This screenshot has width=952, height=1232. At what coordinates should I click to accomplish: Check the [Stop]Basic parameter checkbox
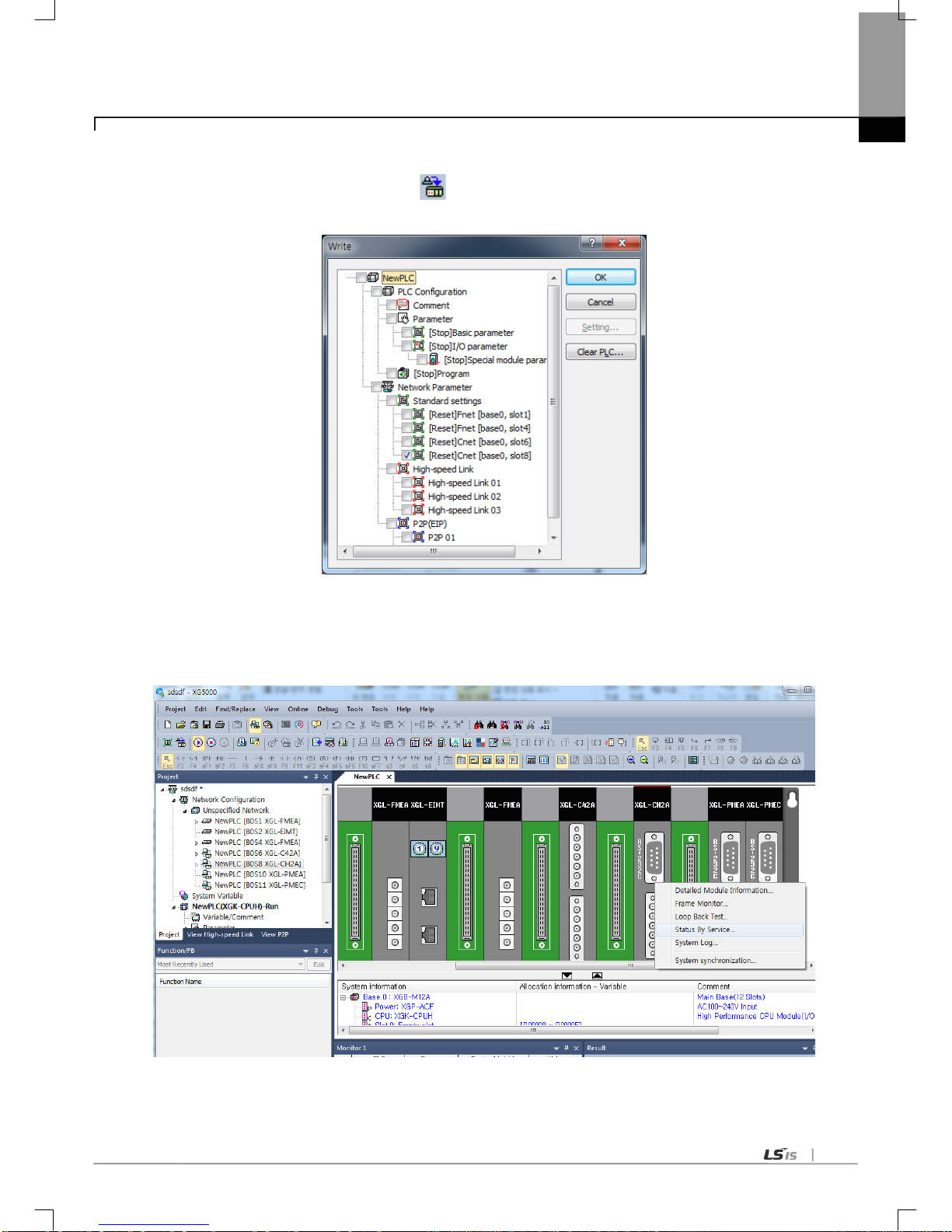pyautogui.click(x=407, y=333)
